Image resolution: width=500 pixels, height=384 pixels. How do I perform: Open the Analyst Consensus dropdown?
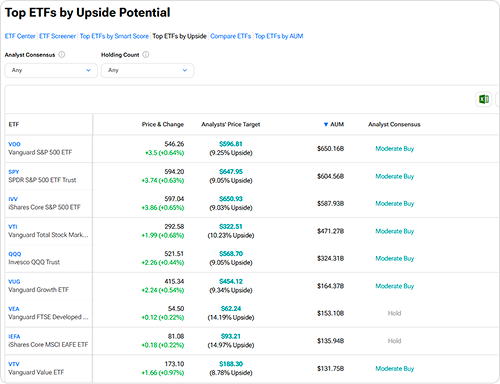pos(51,70)
